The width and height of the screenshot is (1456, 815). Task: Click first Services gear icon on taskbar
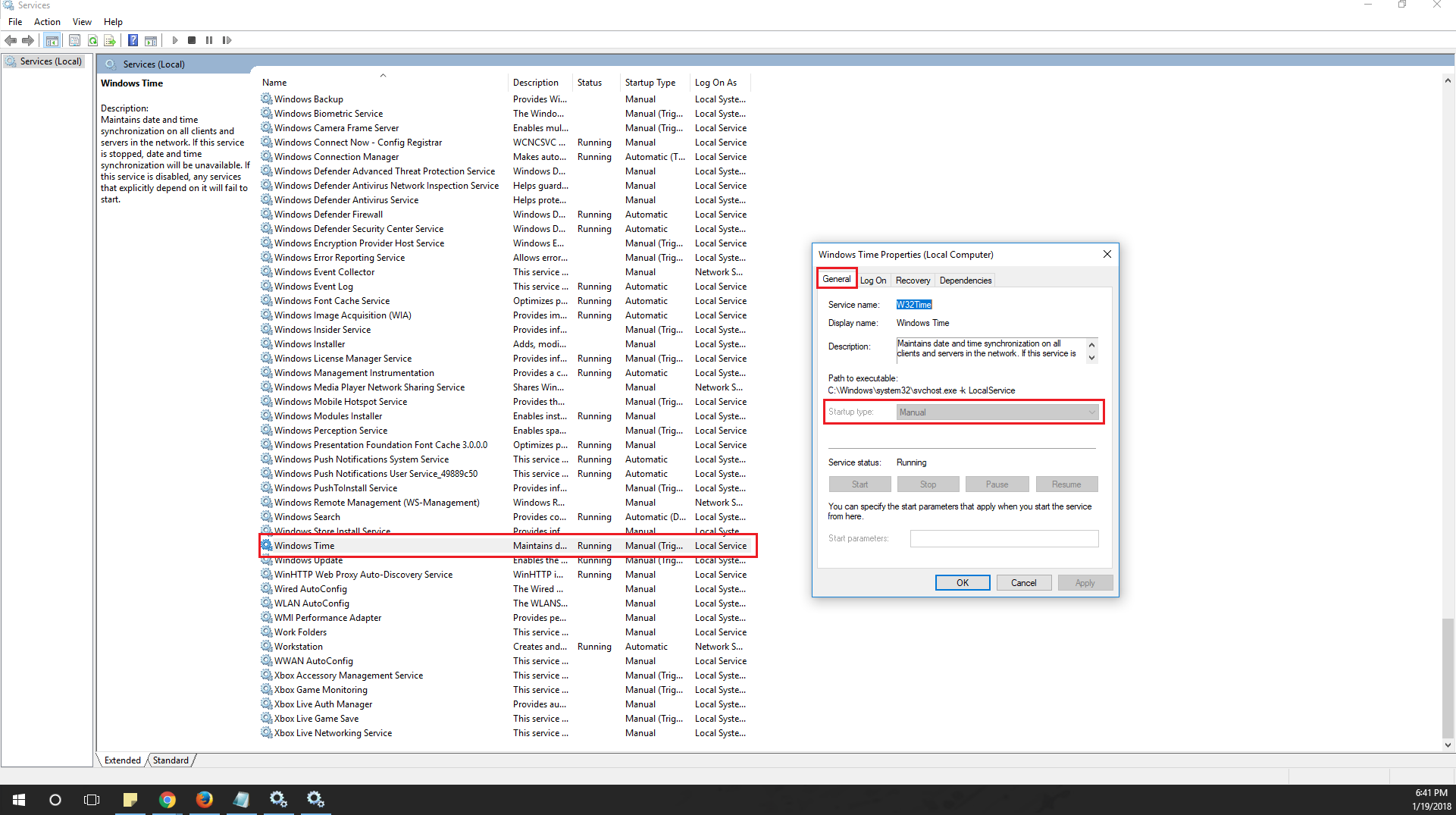tap(278, 800)
